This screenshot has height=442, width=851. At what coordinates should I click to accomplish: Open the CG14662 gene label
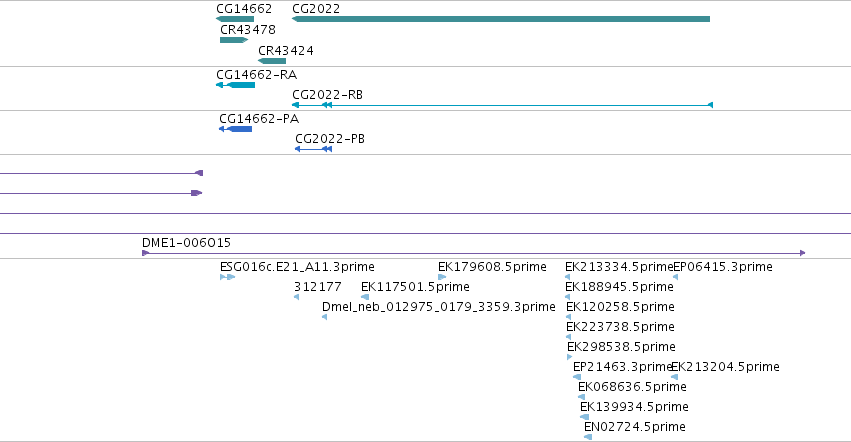point(244,9)
